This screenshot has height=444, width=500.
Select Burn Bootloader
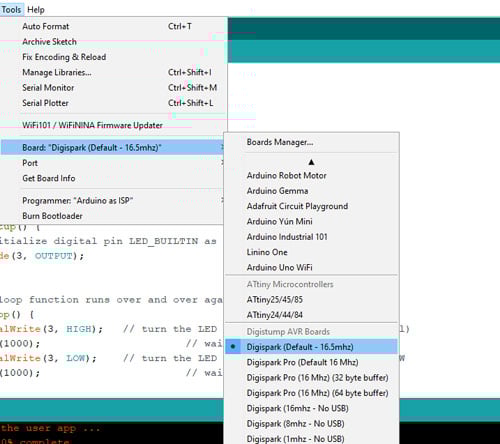point(113,216)
